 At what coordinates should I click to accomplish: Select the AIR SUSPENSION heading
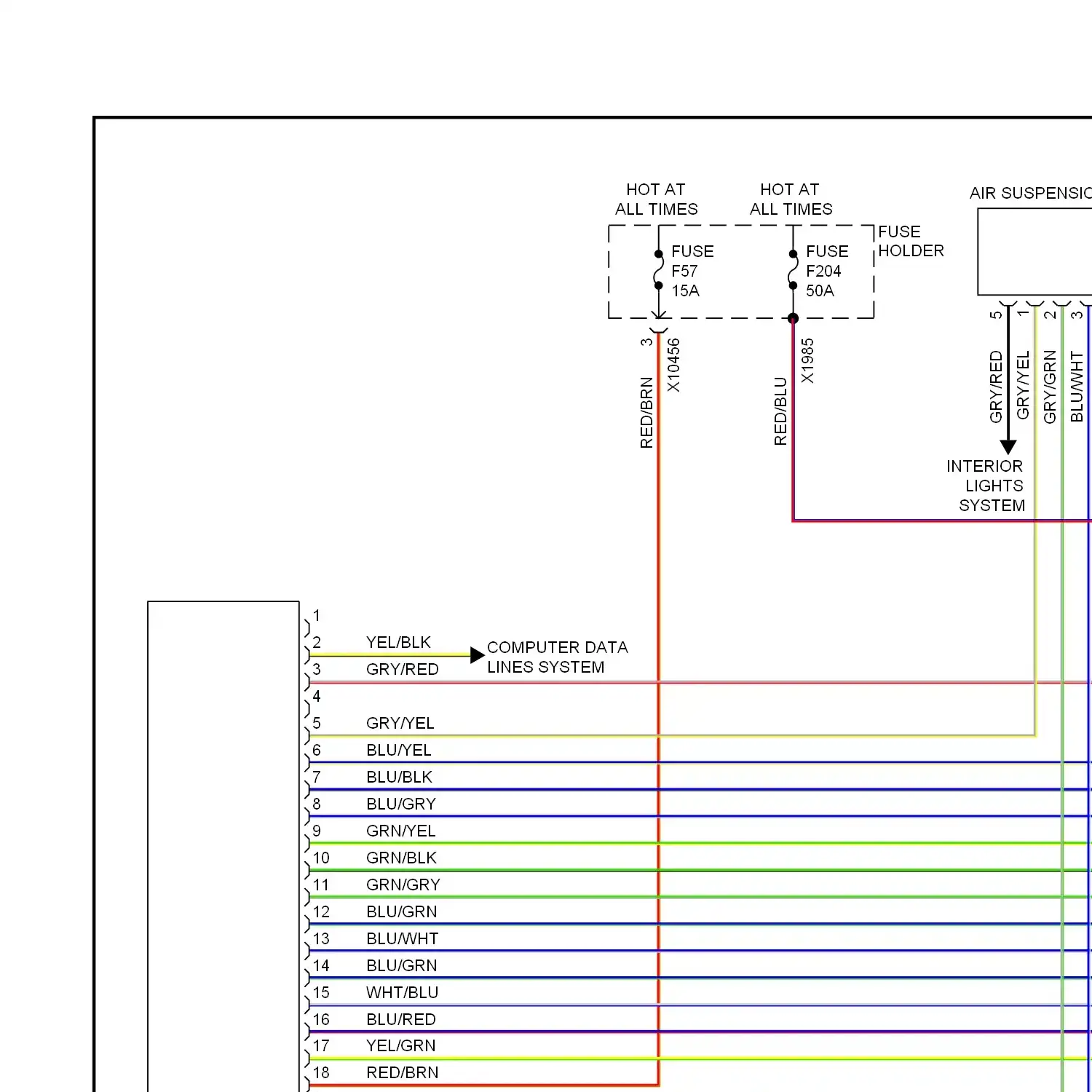1030,193
